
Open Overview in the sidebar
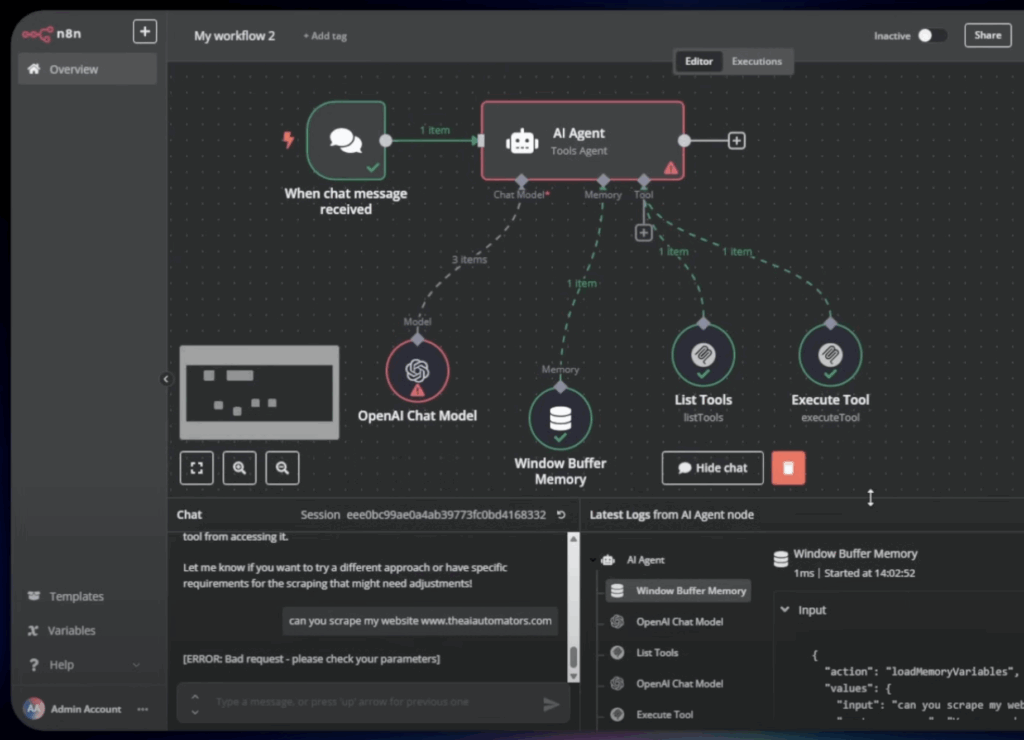pos(88,69)
